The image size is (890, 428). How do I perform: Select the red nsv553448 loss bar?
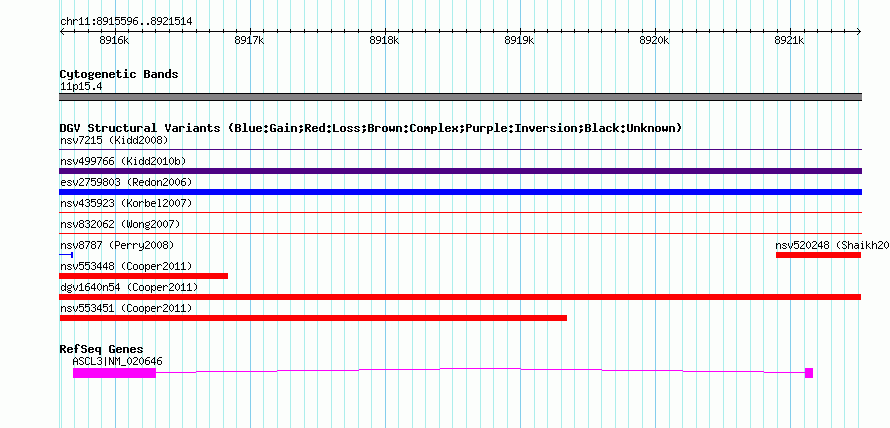pyautogui.click(x=144, y=276)
